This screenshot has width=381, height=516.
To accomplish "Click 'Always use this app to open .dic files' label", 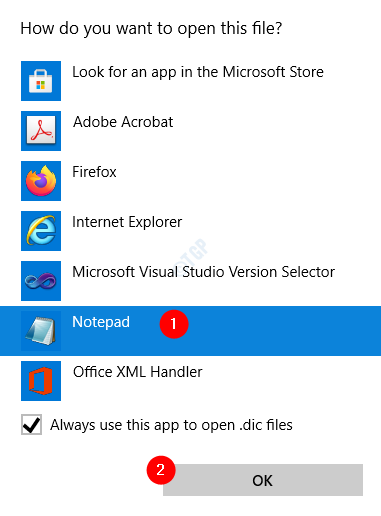I will [x=171, y=425].
